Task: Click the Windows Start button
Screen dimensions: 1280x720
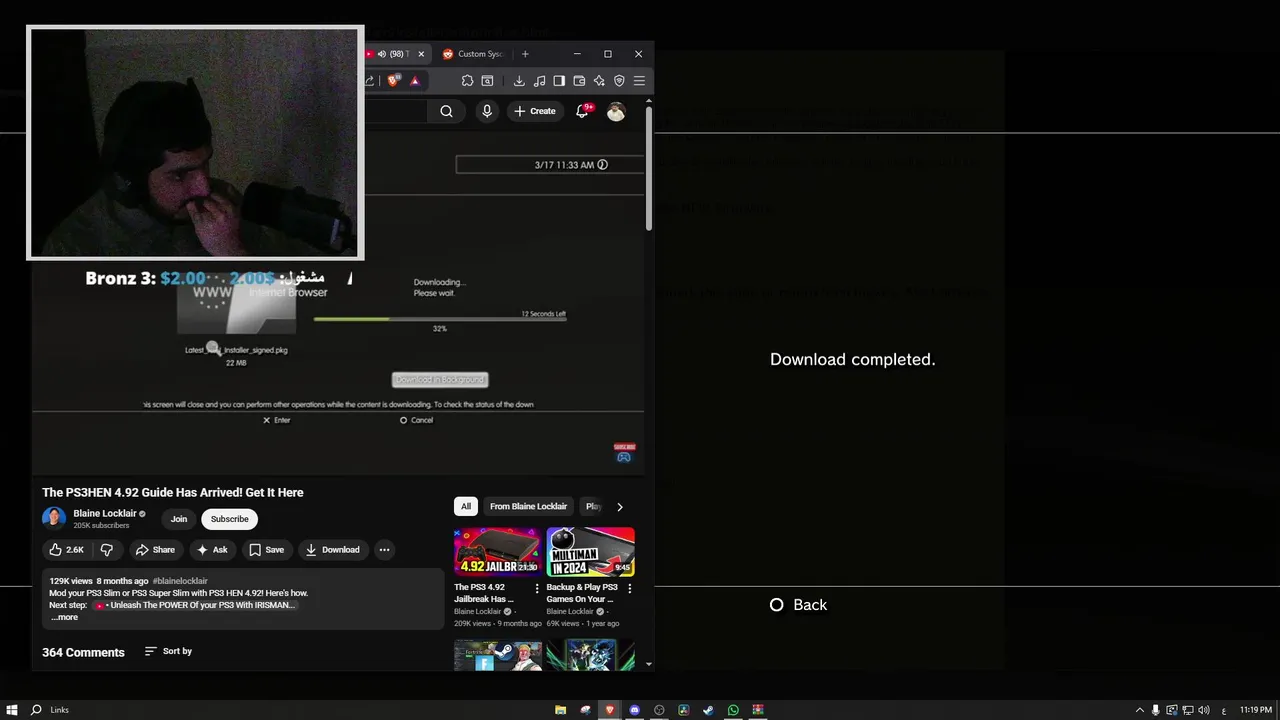Action: pyautogui.click(x=12, y=710)
